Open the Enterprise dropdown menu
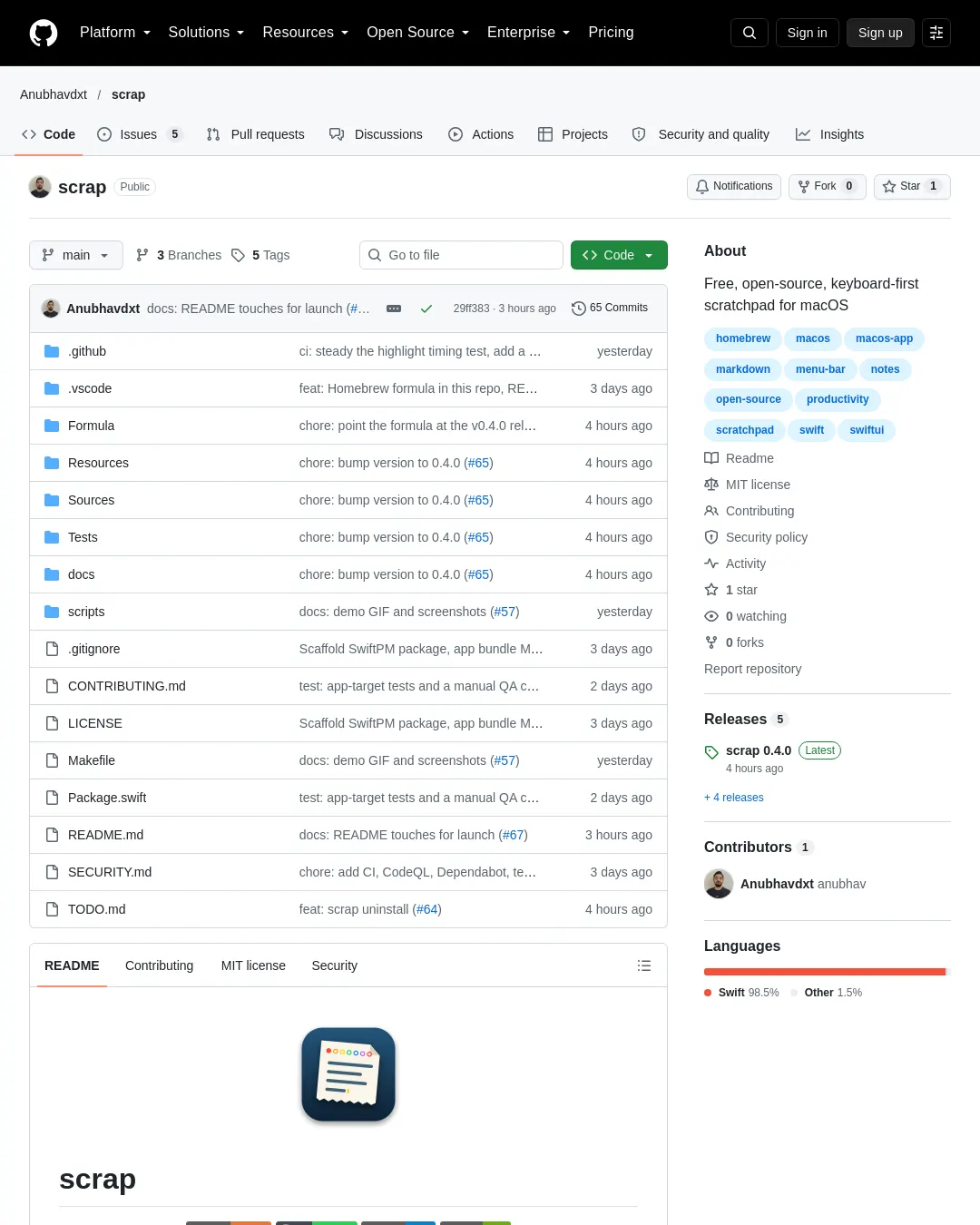The image size is (980, 1225). point(529,33)
